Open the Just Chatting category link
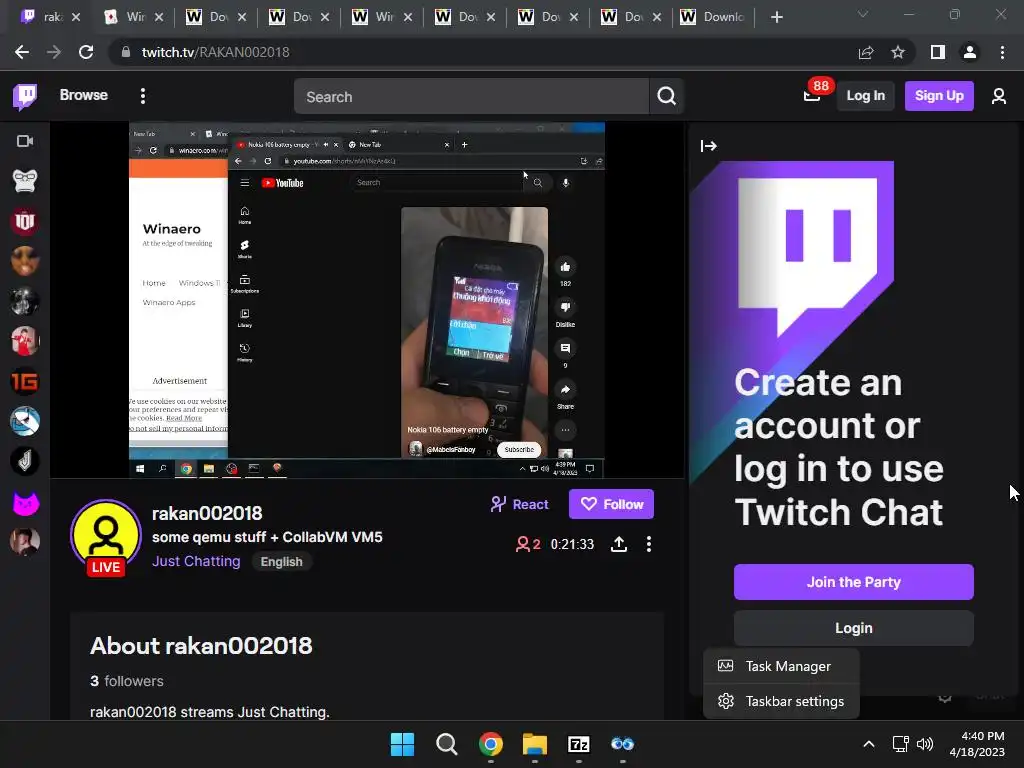The height and width of the screenshot is (768, 1024). coord(196,561)
